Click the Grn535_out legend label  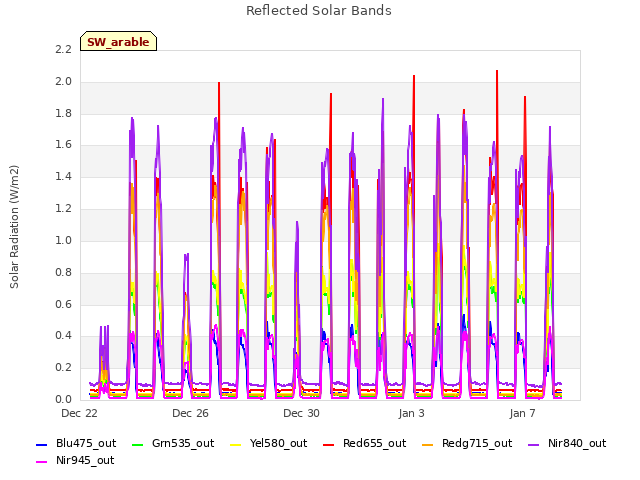point(183,443)
